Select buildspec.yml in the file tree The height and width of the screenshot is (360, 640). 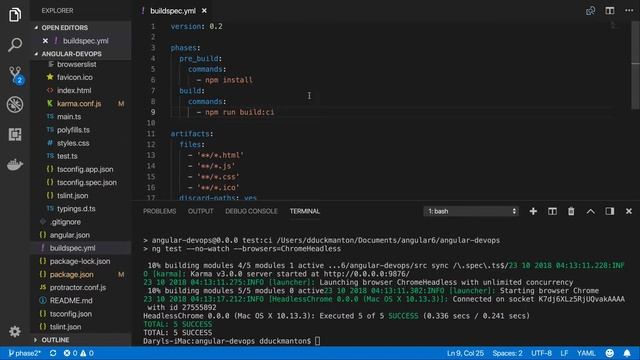pos(72,248)
